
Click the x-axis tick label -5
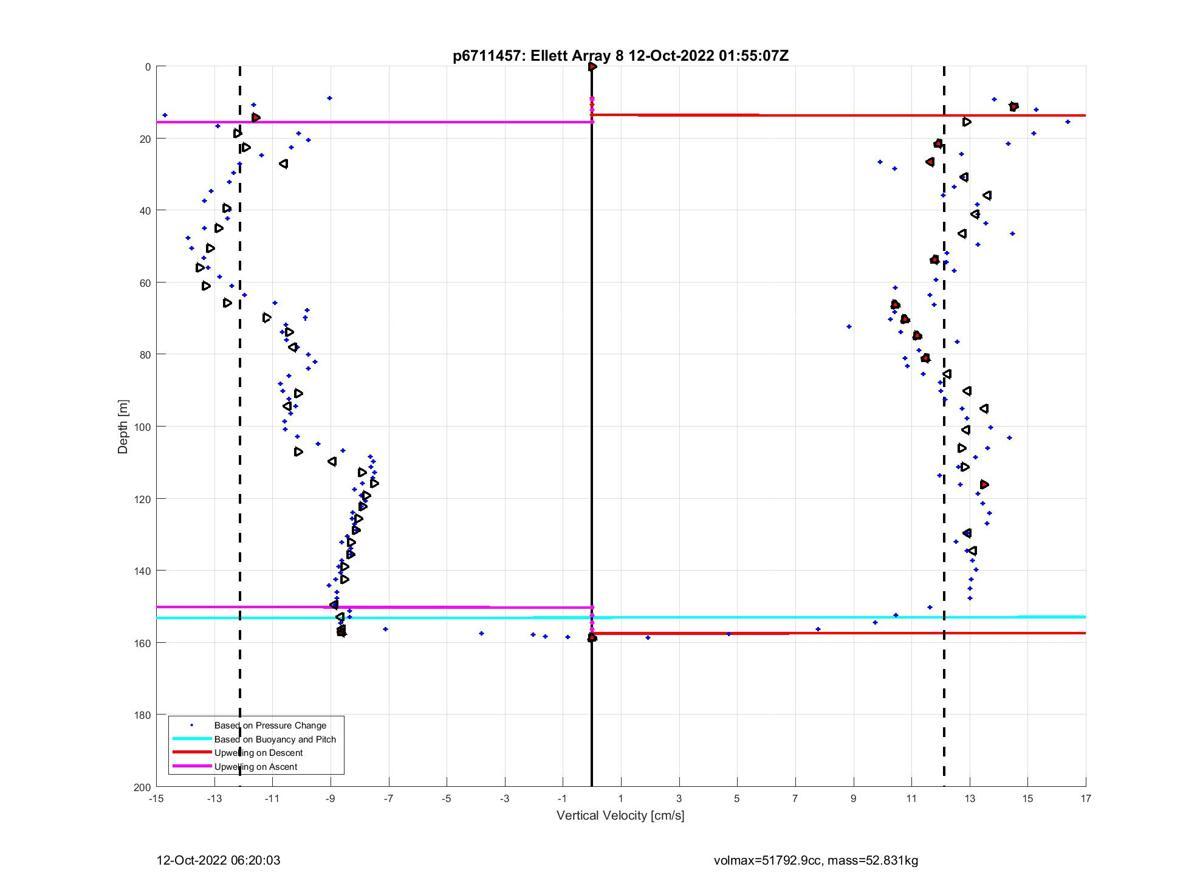[446, 798]
